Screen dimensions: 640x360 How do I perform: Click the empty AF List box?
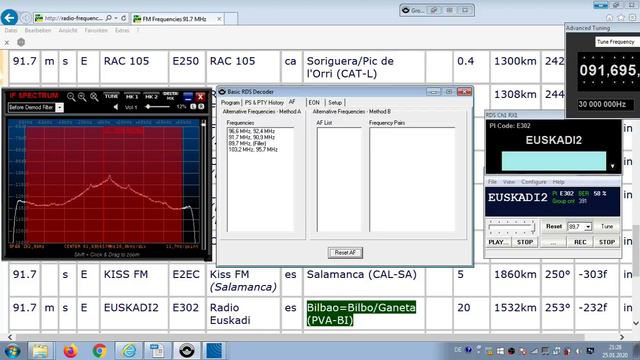coord(339,180)
